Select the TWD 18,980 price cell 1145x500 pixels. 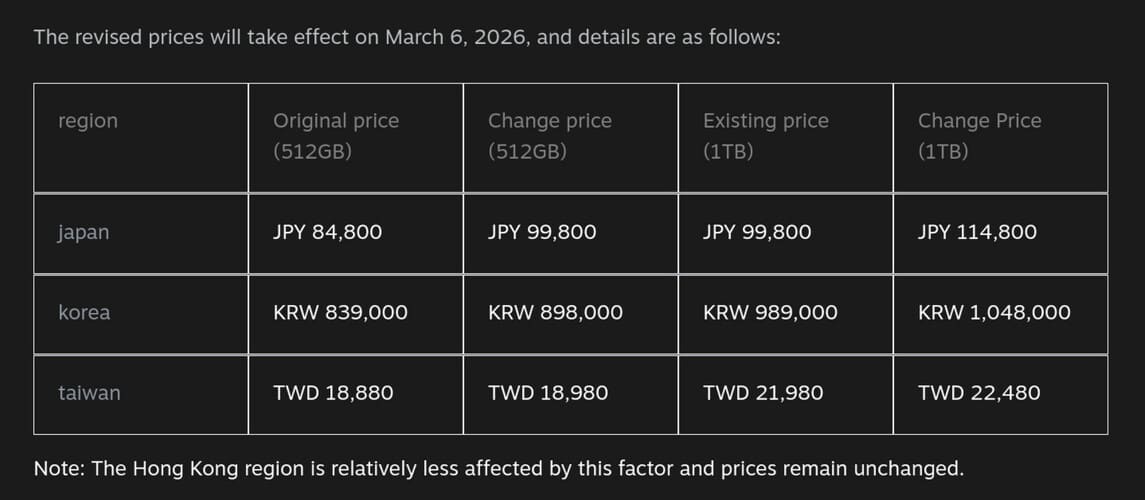pyautogui.click(x=548, y=393)
